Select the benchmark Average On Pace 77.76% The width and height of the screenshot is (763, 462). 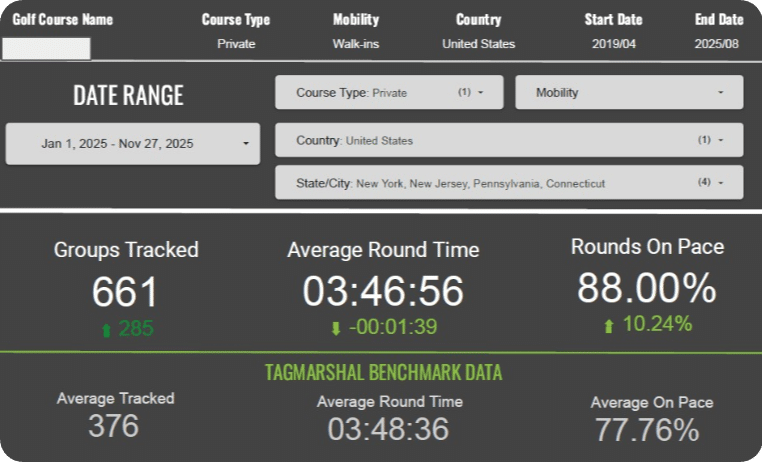tap(647, 430)
